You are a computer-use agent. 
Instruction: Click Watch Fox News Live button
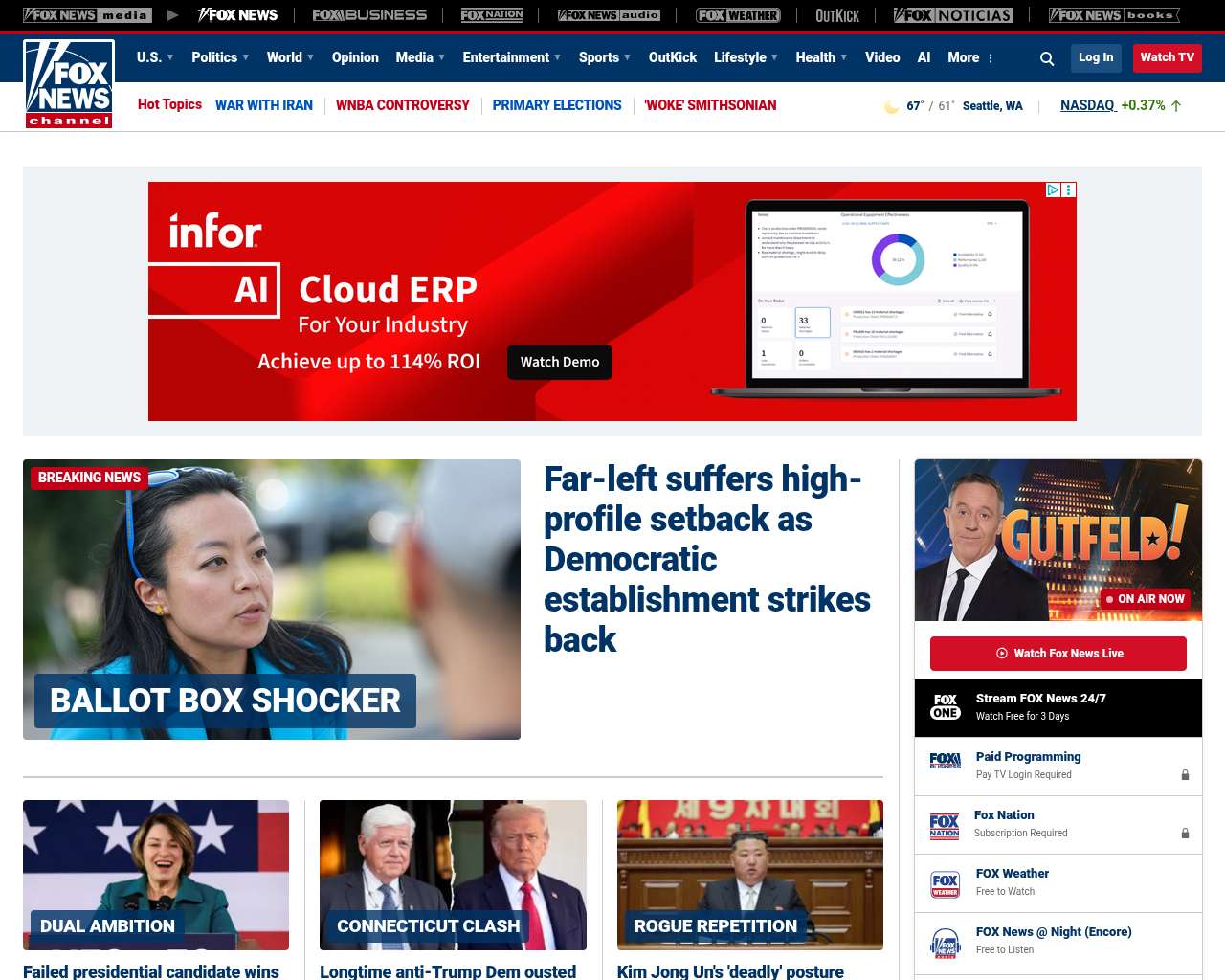1058,654
